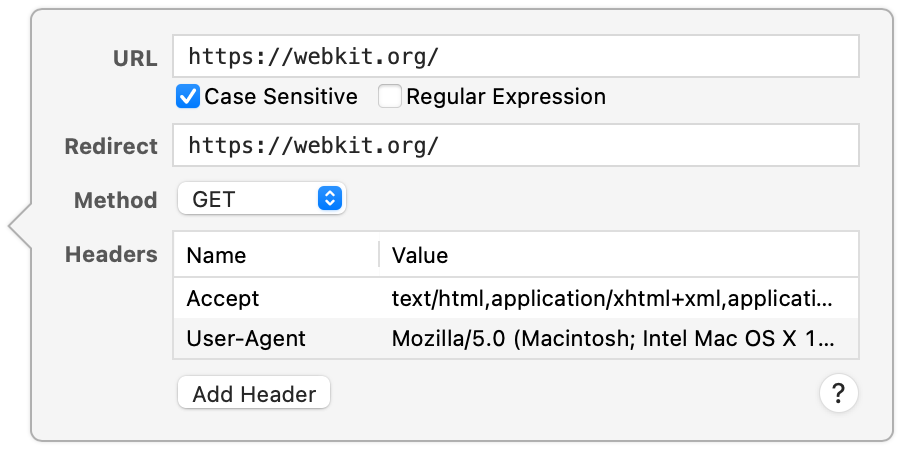Viewport: 904px width, 450px height.
Task: Select the Mozilla/5.0 User-Agent value cell
Action: (x=610, y=338)
